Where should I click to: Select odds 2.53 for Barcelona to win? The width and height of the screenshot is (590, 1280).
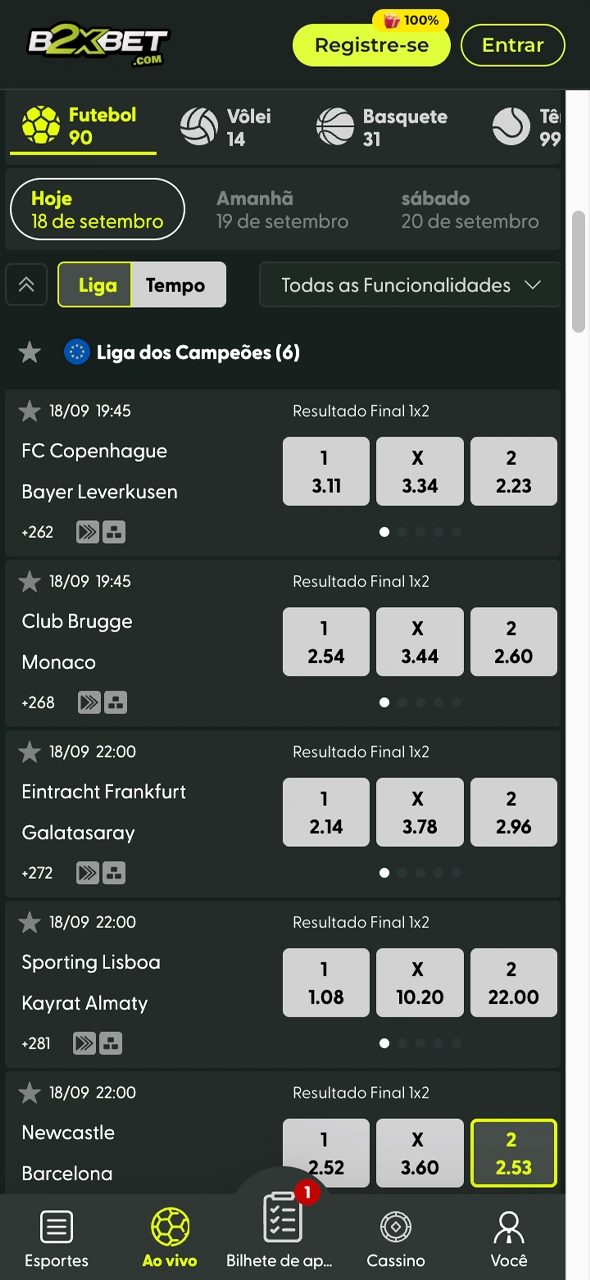[x=513, y=1152]
